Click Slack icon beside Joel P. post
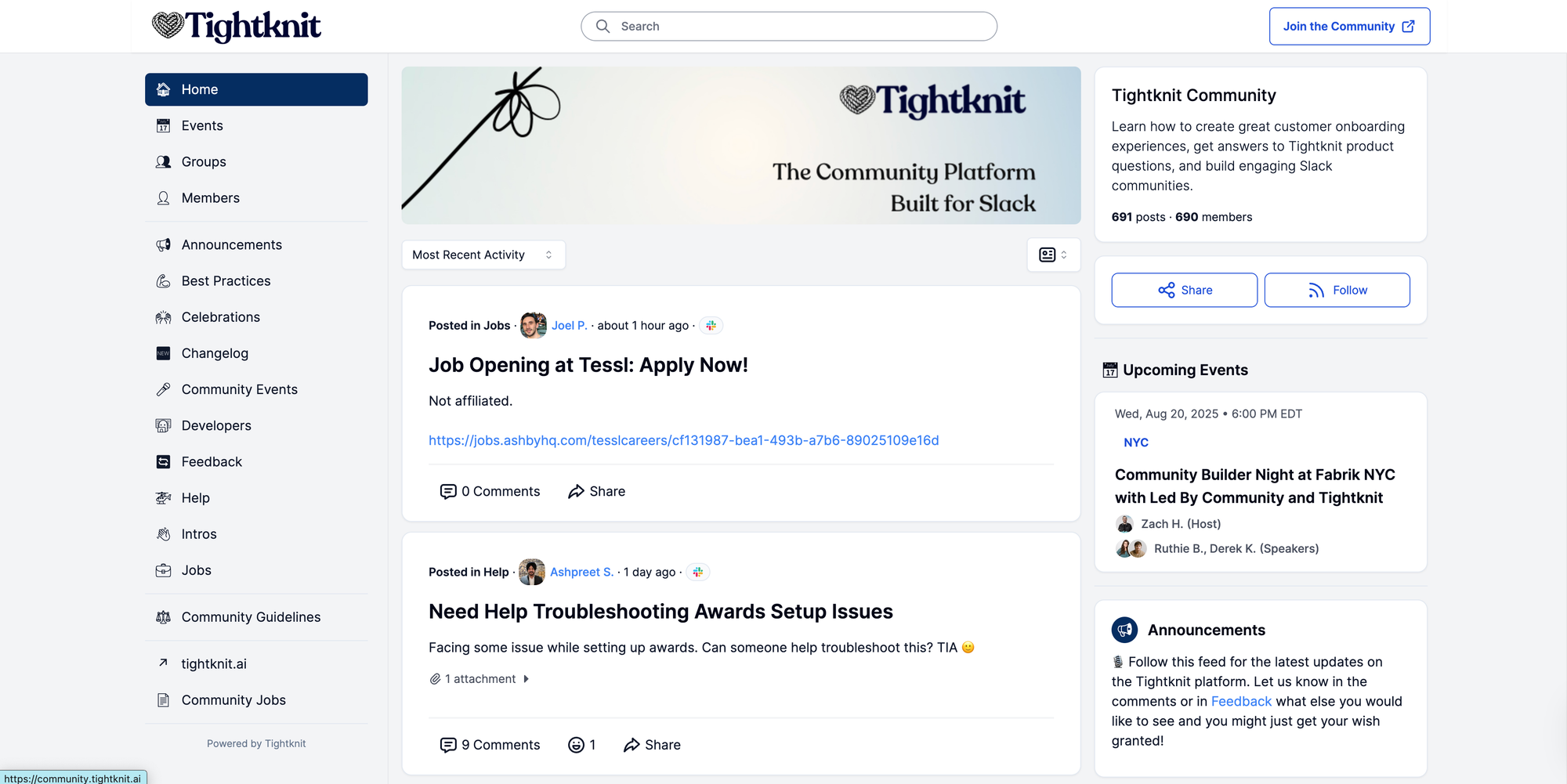Image resolution: width=1567 pixels, height=784 pixels. point(711,326)
